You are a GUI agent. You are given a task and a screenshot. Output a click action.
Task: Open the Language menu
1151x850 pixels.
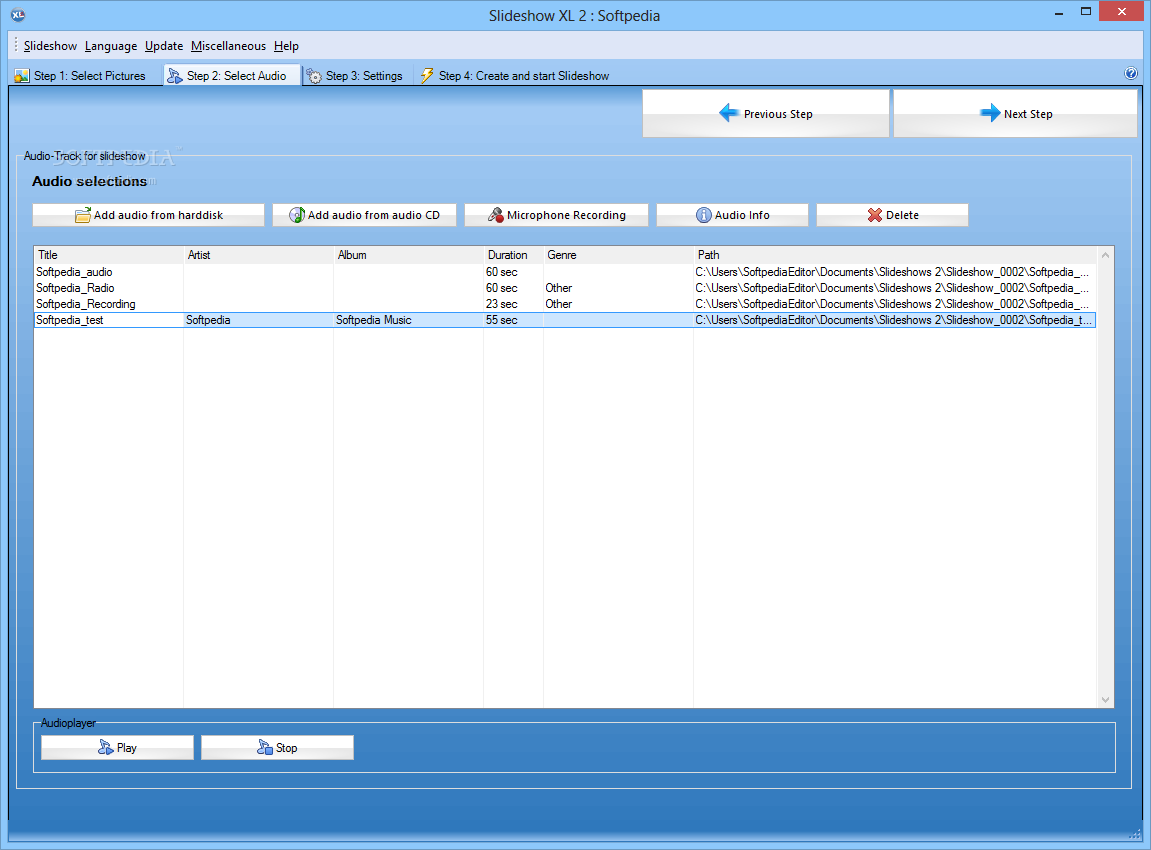click(x=111, y=46)
